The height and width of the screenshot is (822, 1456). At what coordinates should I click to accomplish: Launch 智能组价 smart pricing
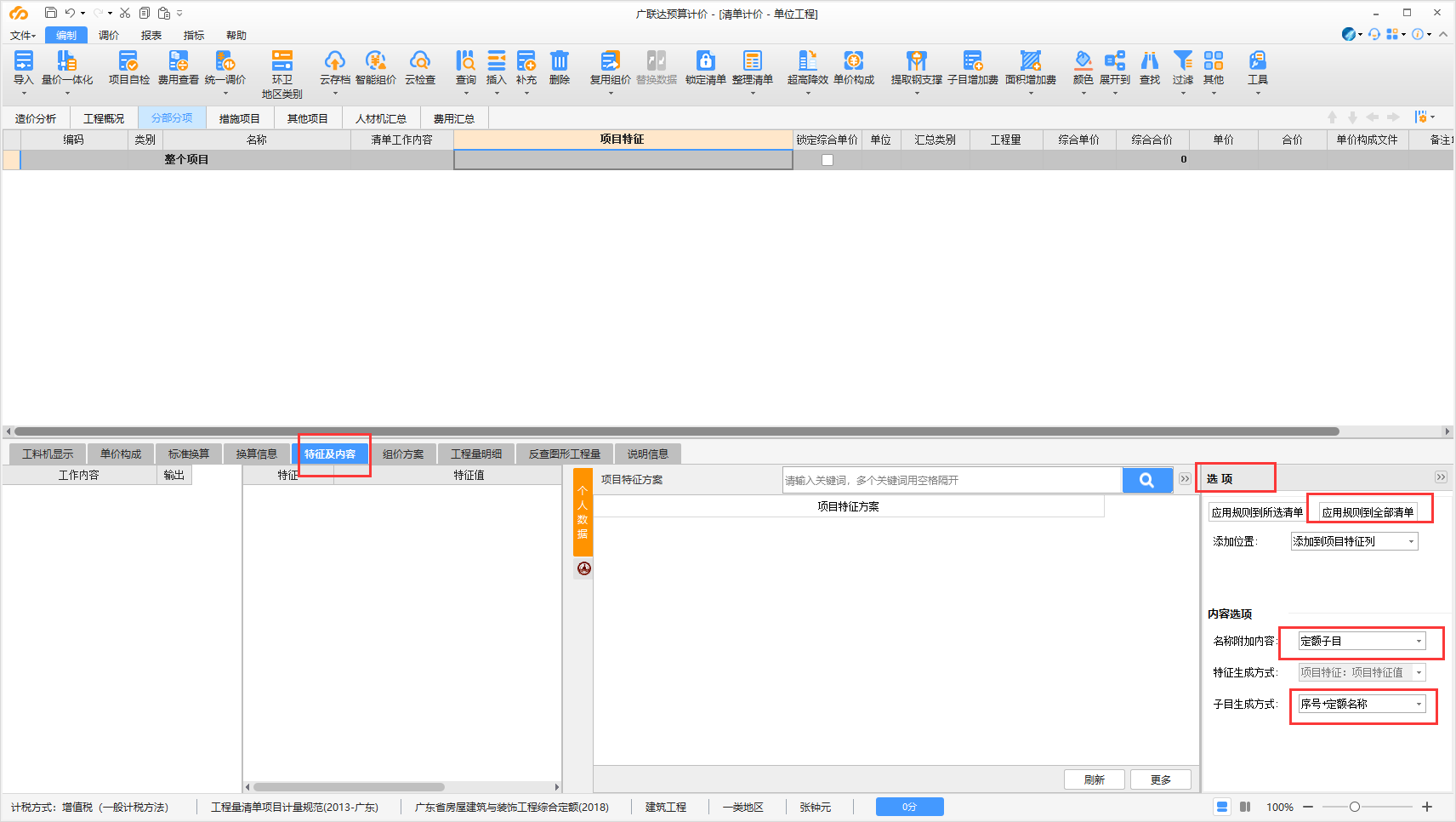pos(376,67)
